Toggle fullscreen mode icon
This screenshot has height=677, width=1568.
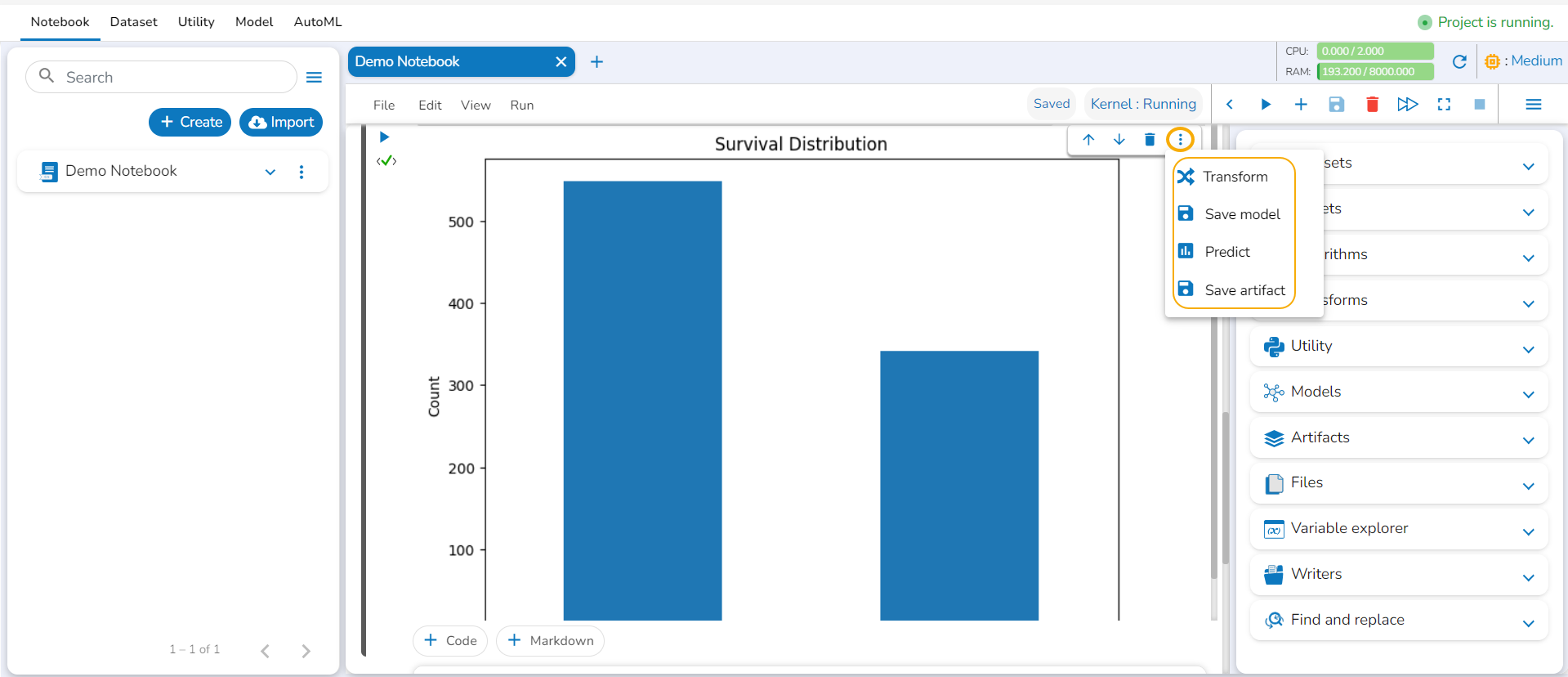pos(1444,105)
